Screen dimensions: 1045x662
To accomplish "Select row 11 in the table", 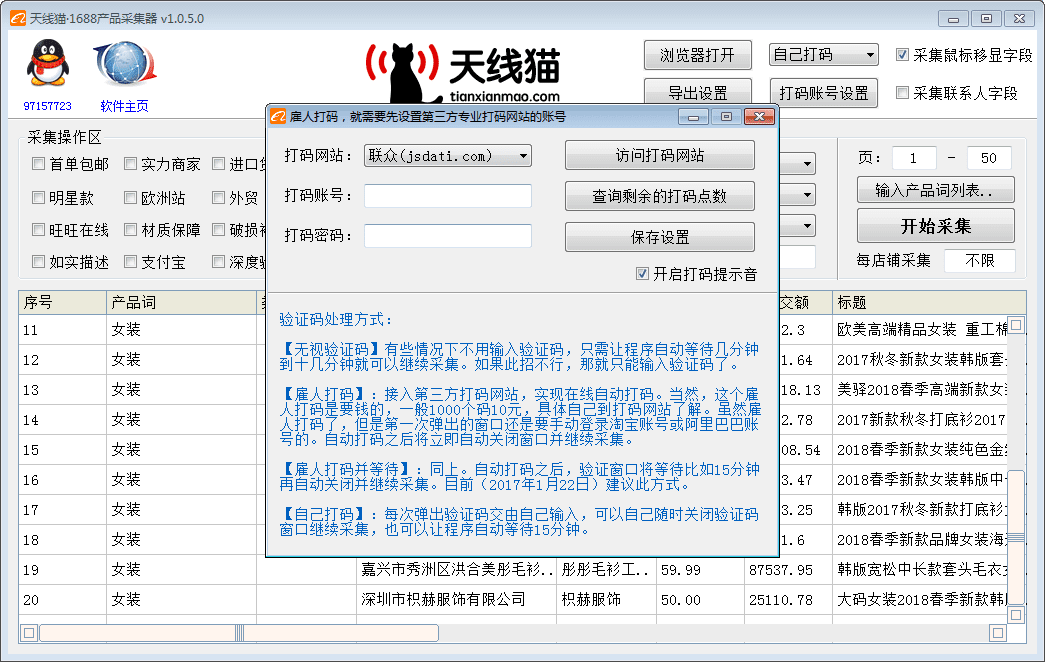I will point(63,330).
